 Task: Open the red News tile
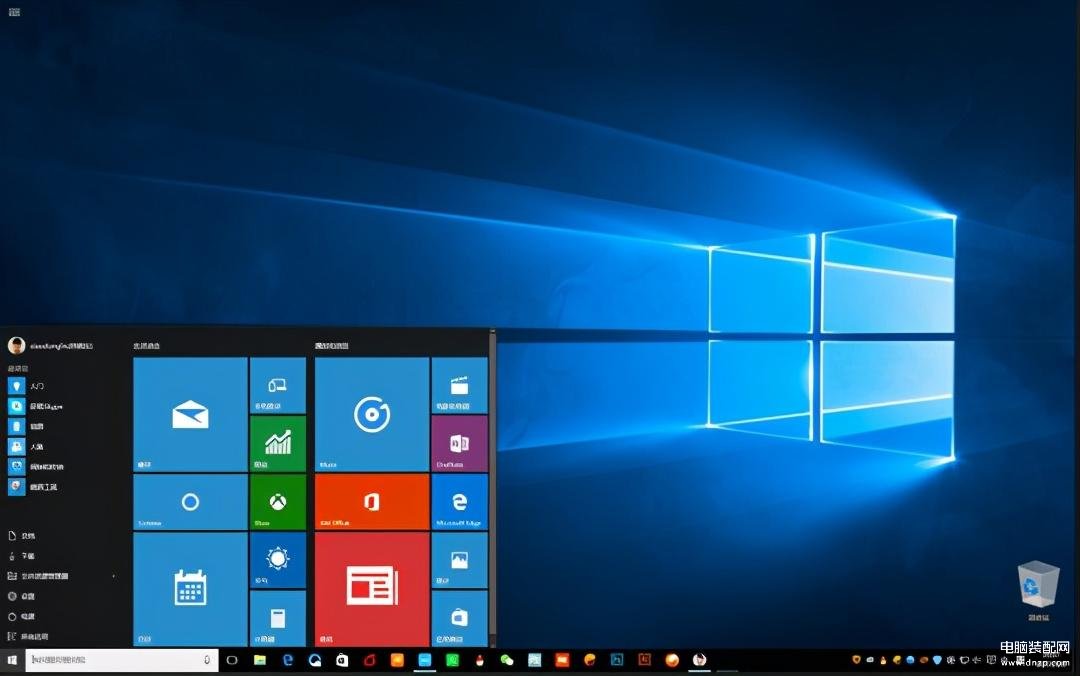(372, 589)
